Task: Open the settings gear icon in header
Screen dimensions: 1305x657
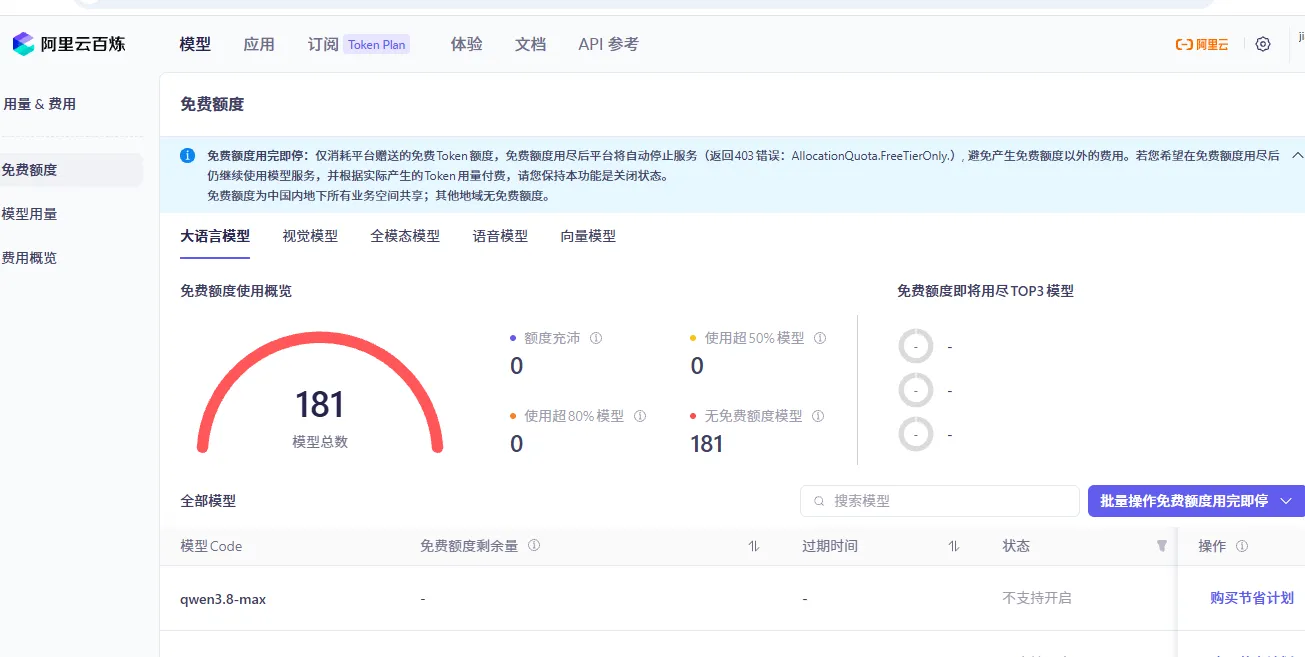Action: [x=1263, y=44]
